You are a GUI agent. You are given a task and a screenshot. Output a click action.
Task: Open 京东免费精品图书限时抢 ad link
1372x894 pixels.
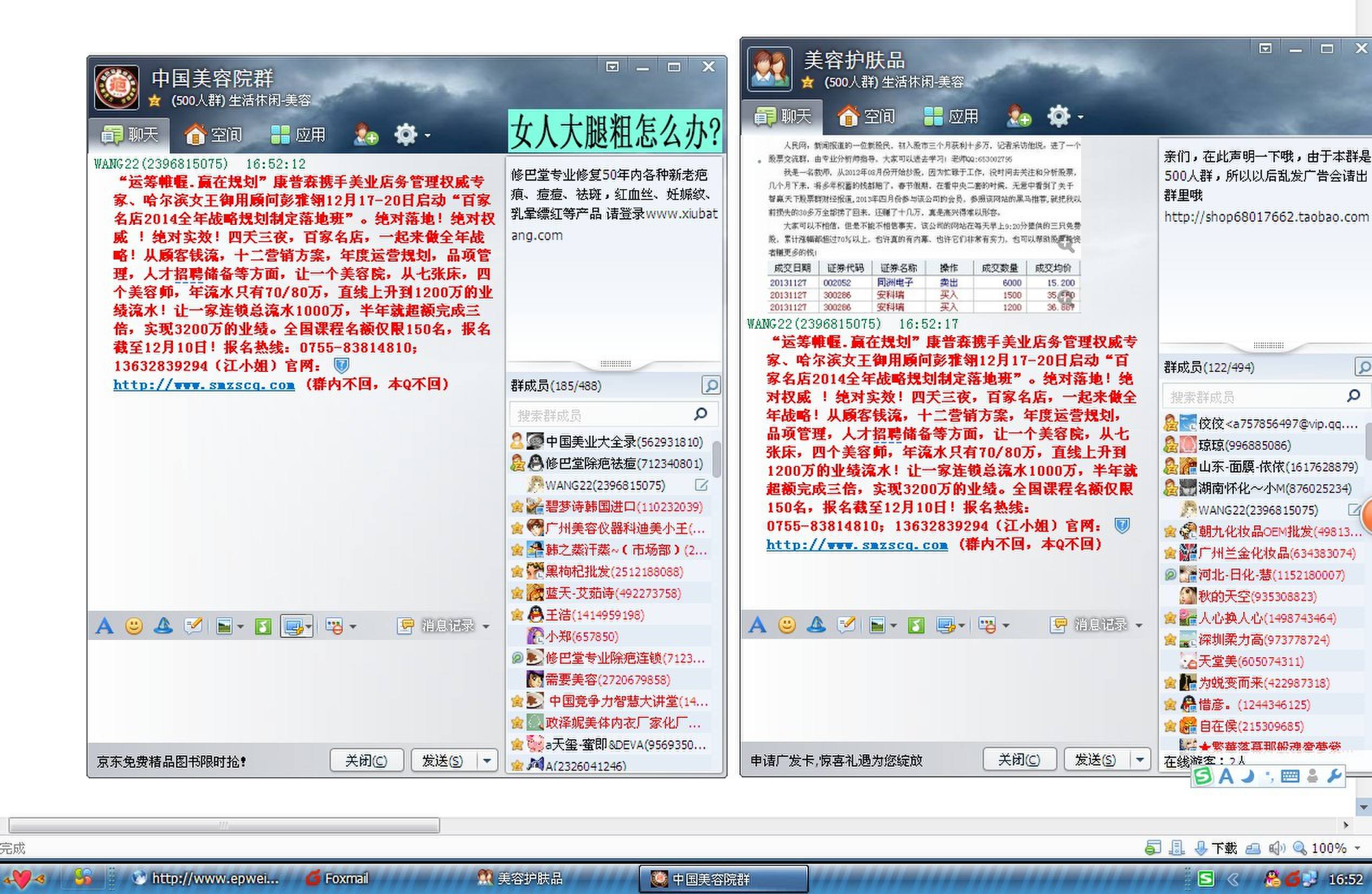(171, 762)
